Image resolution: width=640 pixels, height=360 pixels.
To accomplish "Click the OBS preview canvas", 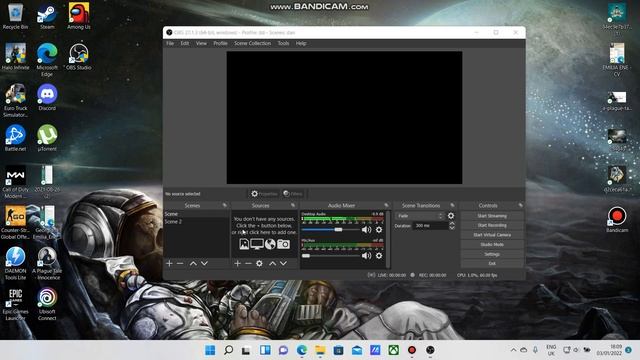I will 344,118.
